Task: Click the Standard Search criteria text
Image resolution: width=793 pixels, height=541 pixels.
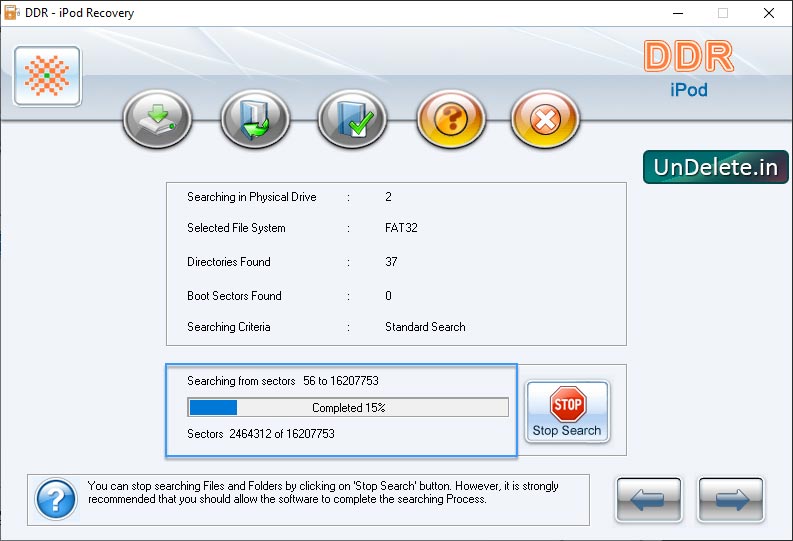Action: [x=425, y=327]
